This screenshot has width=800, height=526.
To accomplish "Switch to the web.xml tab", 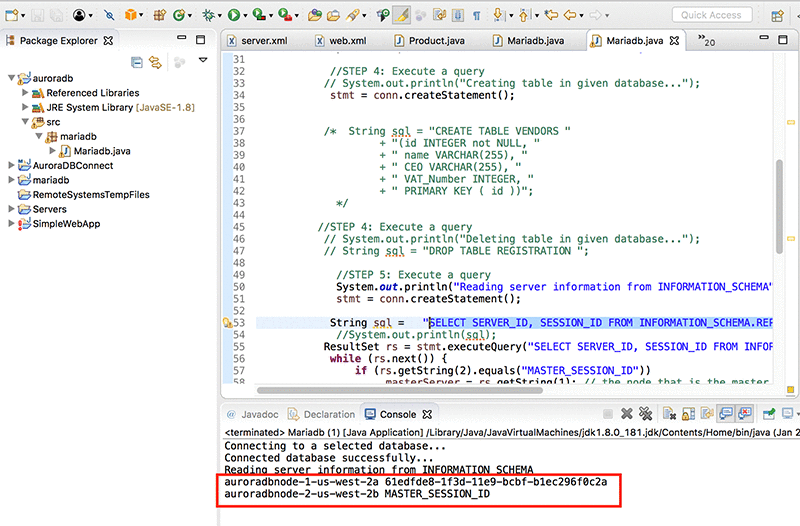I will pos(340,41).
